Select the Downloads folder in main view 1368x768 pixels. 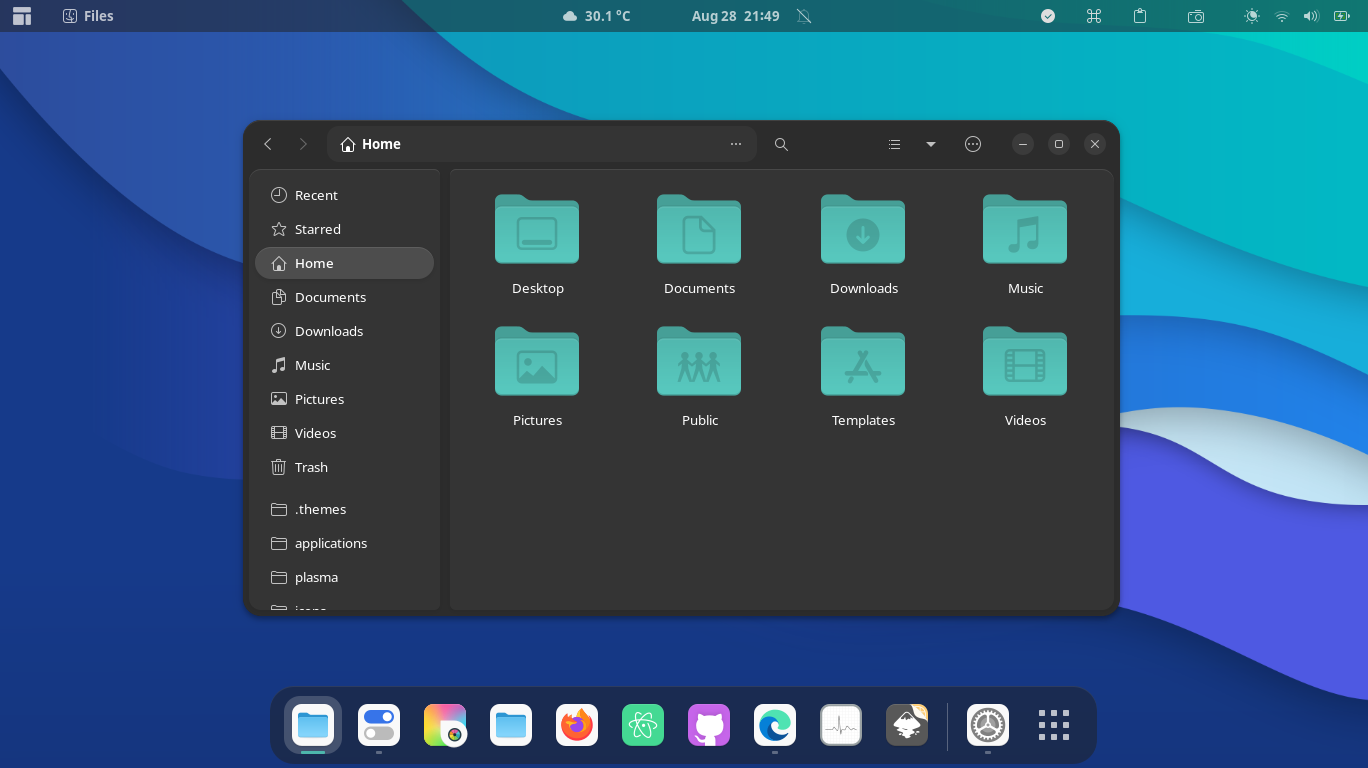click(x=863, y=229)
